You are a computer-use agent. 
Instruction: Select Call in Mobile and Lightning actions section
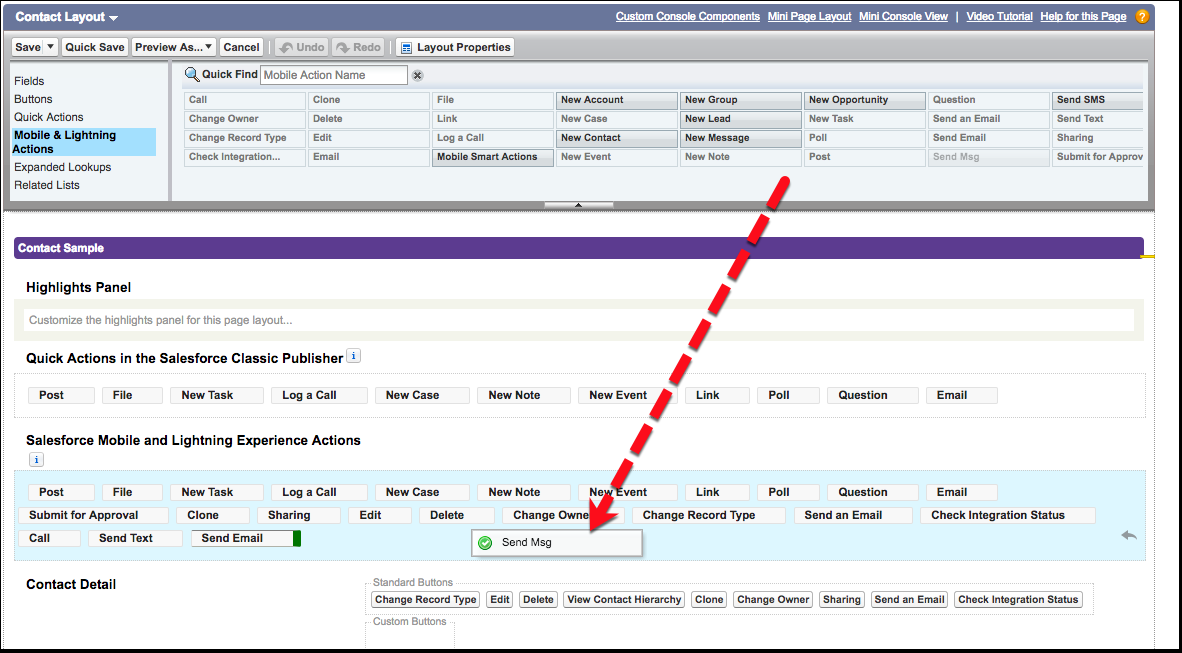(x=50, y=538)
